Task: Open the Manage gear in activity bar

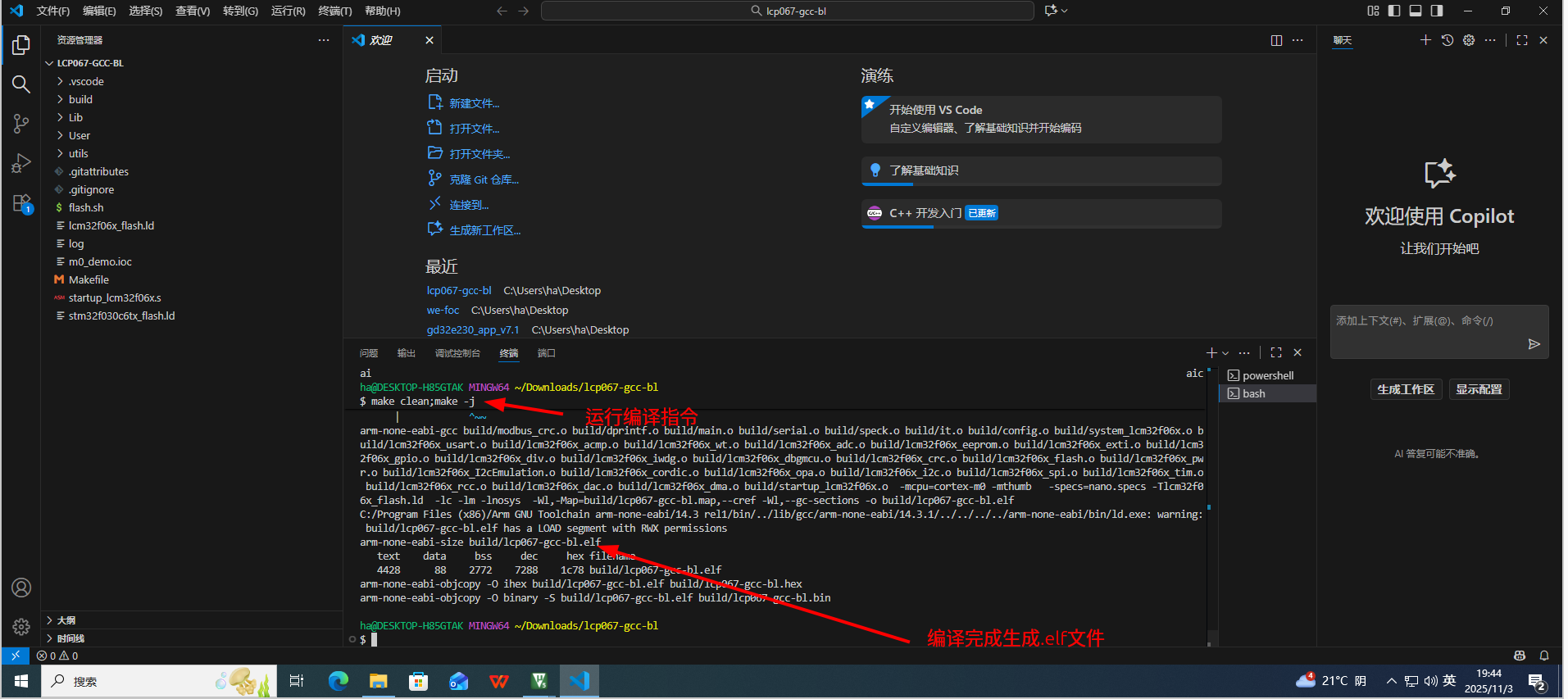Action: [x=21, y=627]
